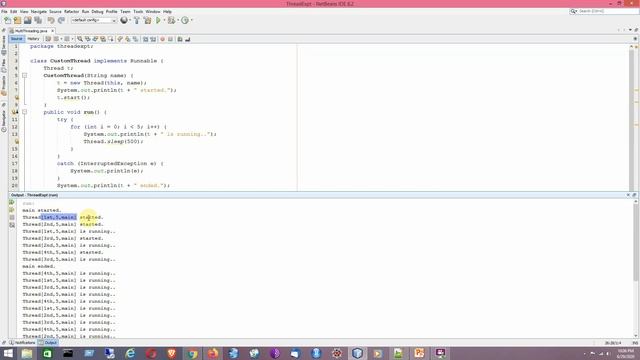Click the 'main started.' output line
The height and width of the screenshot is (360, 640).
tap(42, 210)
